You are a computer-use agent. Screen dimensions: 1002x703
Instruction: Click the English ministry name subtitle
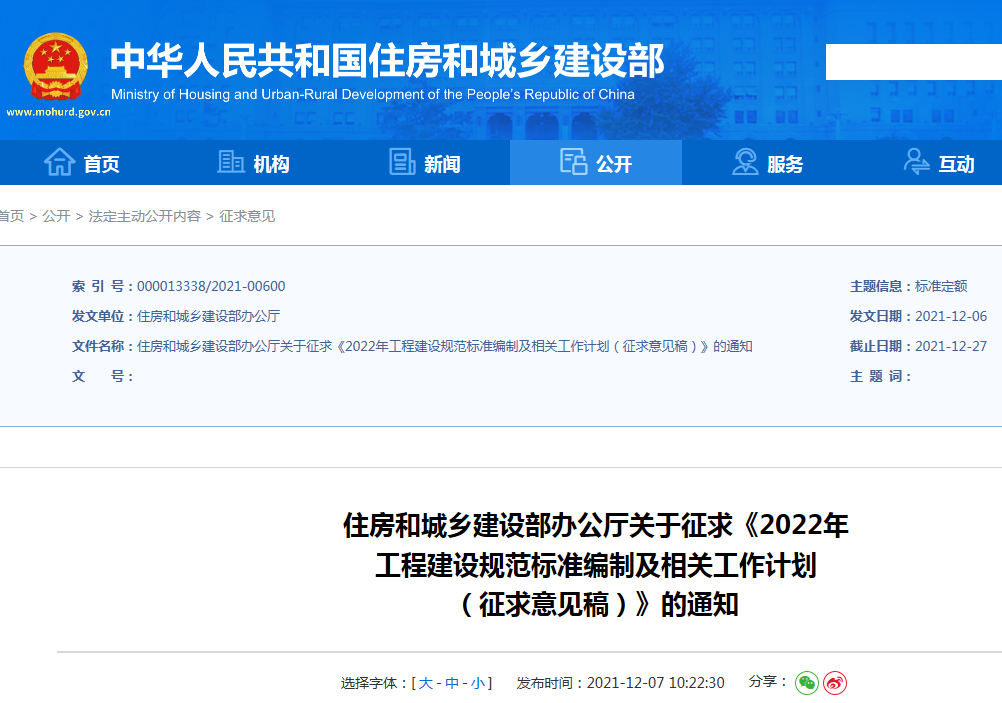[x=373, y=95]
